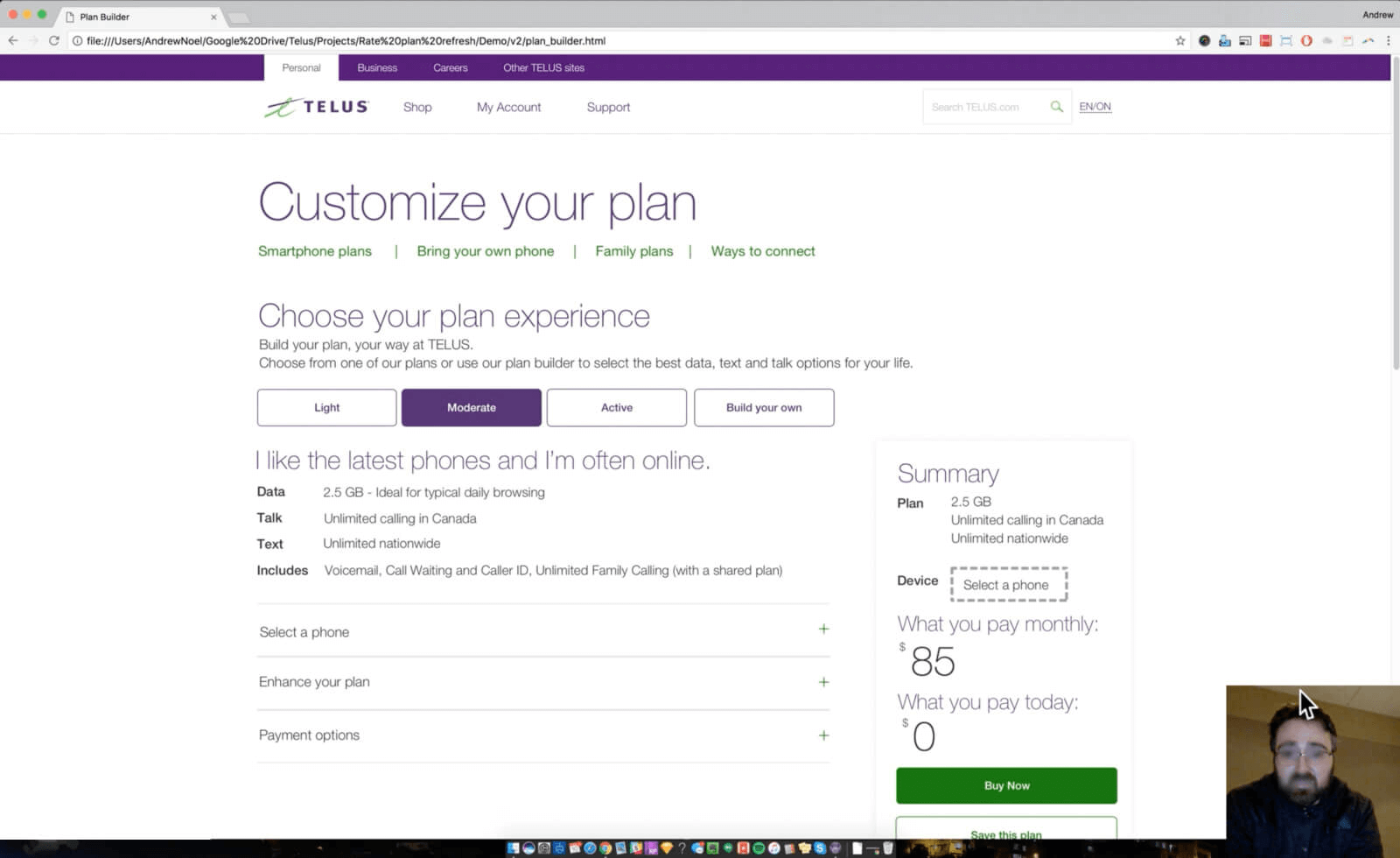1400x858 pixels.
Task: Select the Active plan option
Action: [x=617, y=408]
